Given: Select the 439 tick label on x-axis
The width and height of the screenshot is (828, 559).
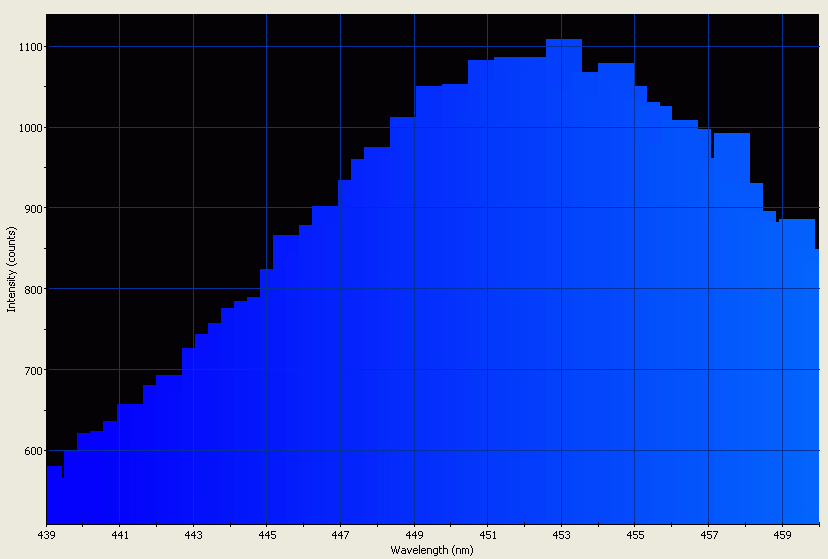Looking at the screenshot, I should tap(46, 535).
